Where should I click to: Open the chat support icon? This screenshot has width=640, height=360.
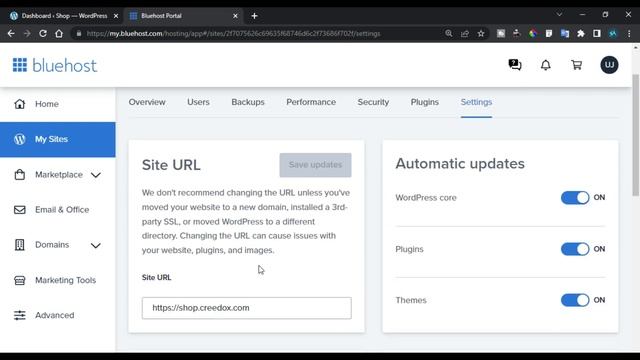point(515,65)
